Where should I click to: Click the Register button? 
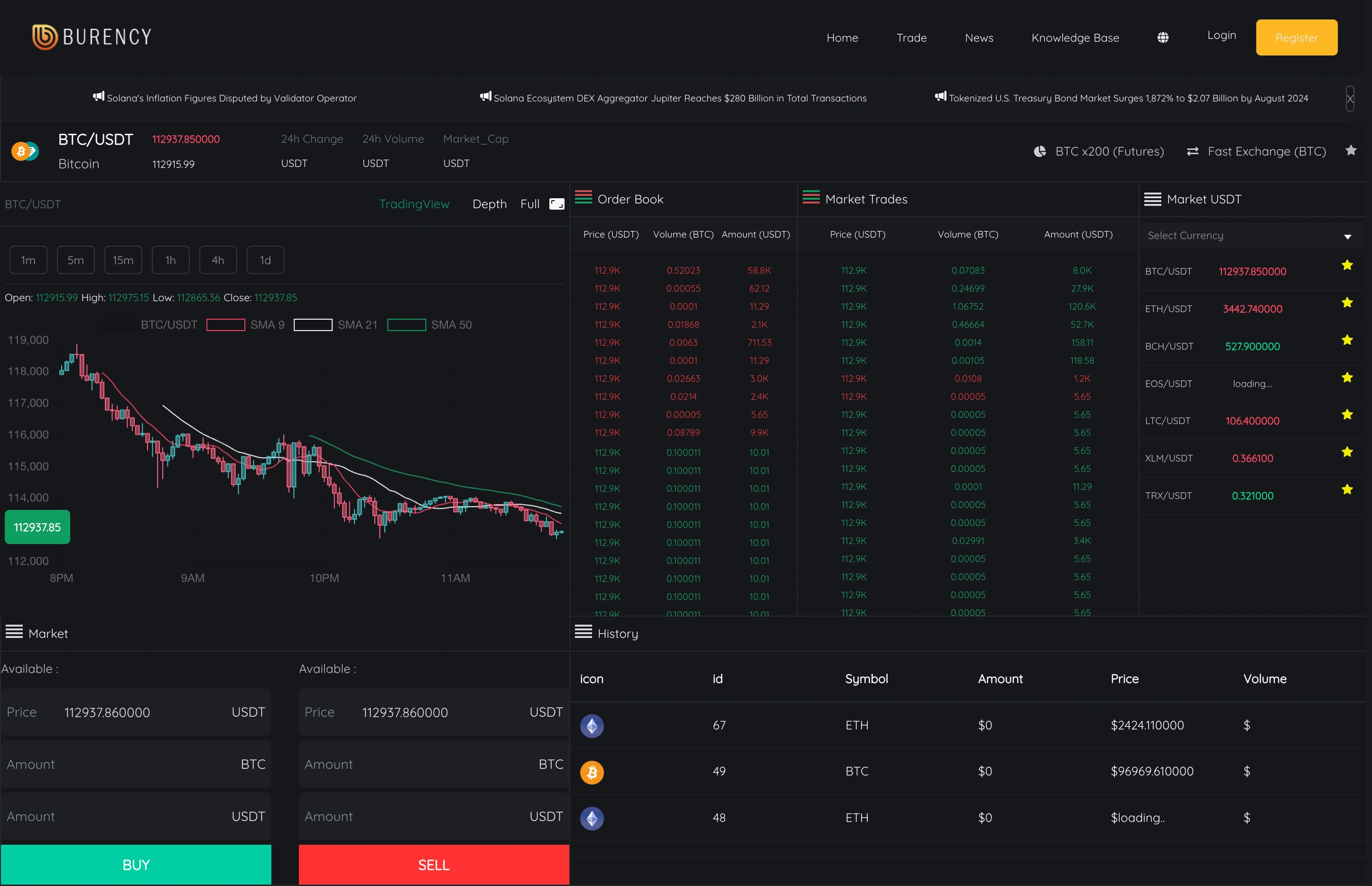(x=1296, y=38)
